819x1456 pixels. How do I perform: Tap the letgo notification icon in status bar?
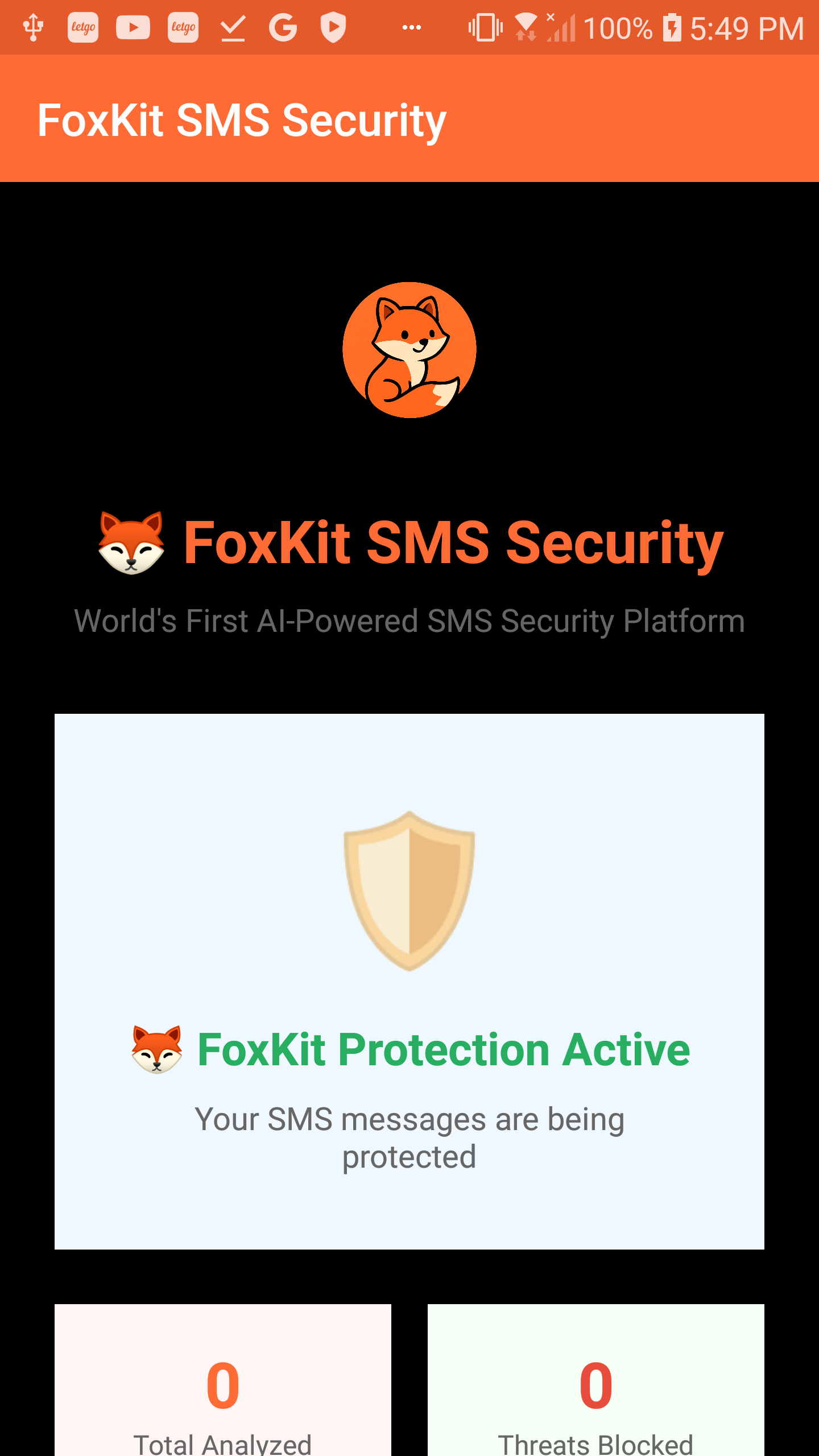(83, 27)
